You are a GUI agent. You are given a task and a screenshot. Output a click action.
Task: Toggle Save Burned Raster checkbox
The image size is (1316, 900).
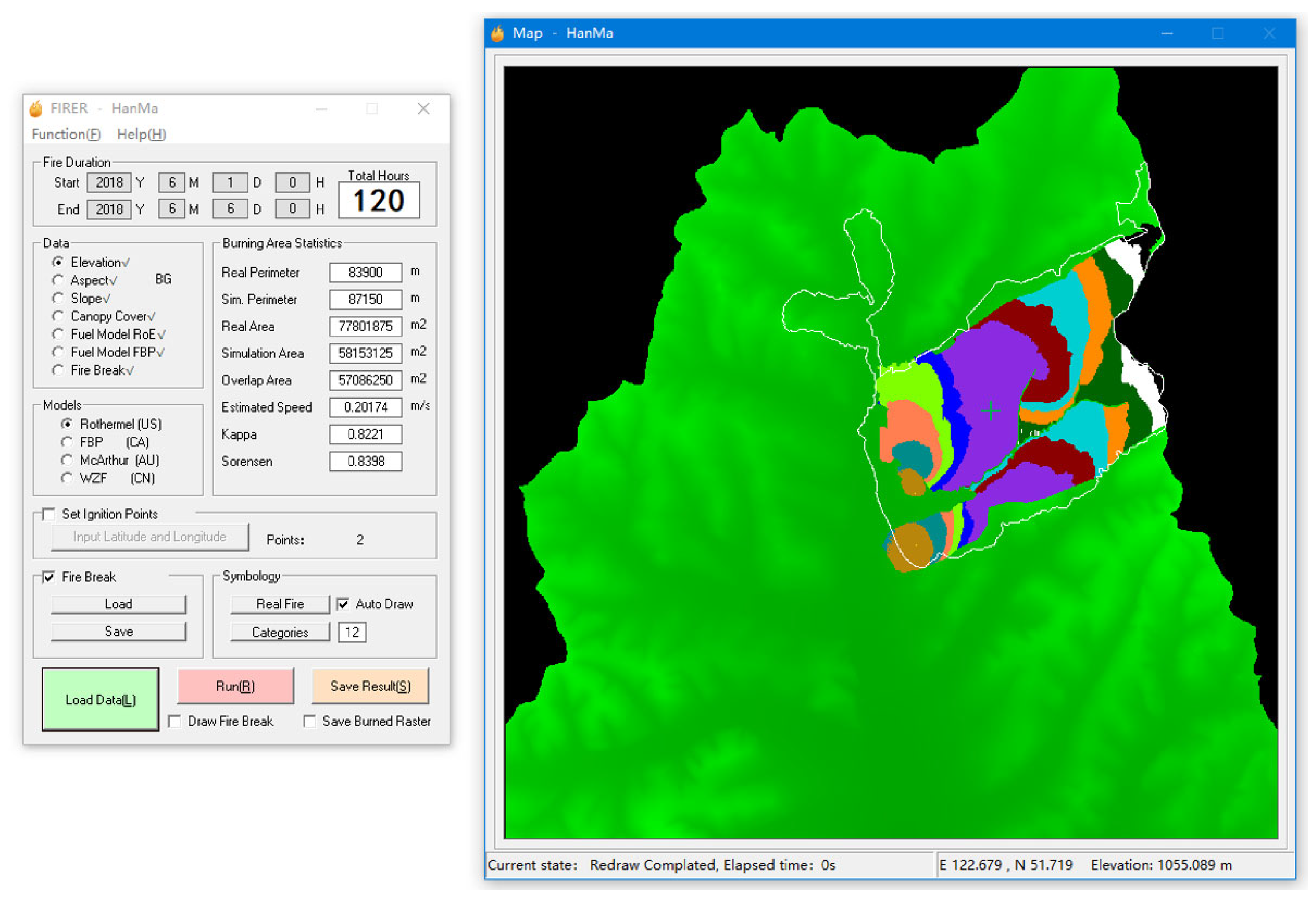click(x=310, y=722)
